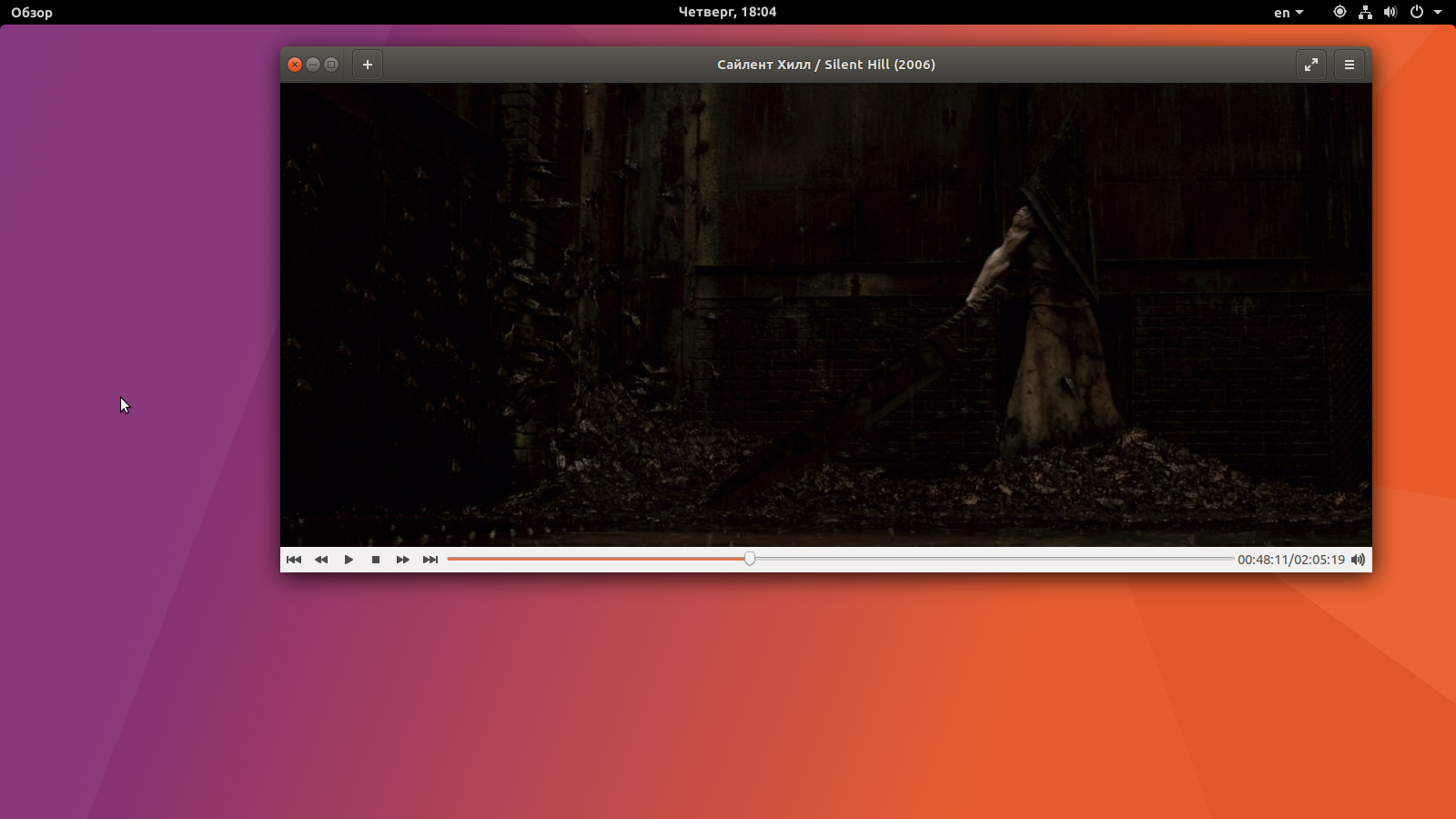1456x819 pixels.
Task: Open the player's hamburger menu
Action: [1350, 64]
